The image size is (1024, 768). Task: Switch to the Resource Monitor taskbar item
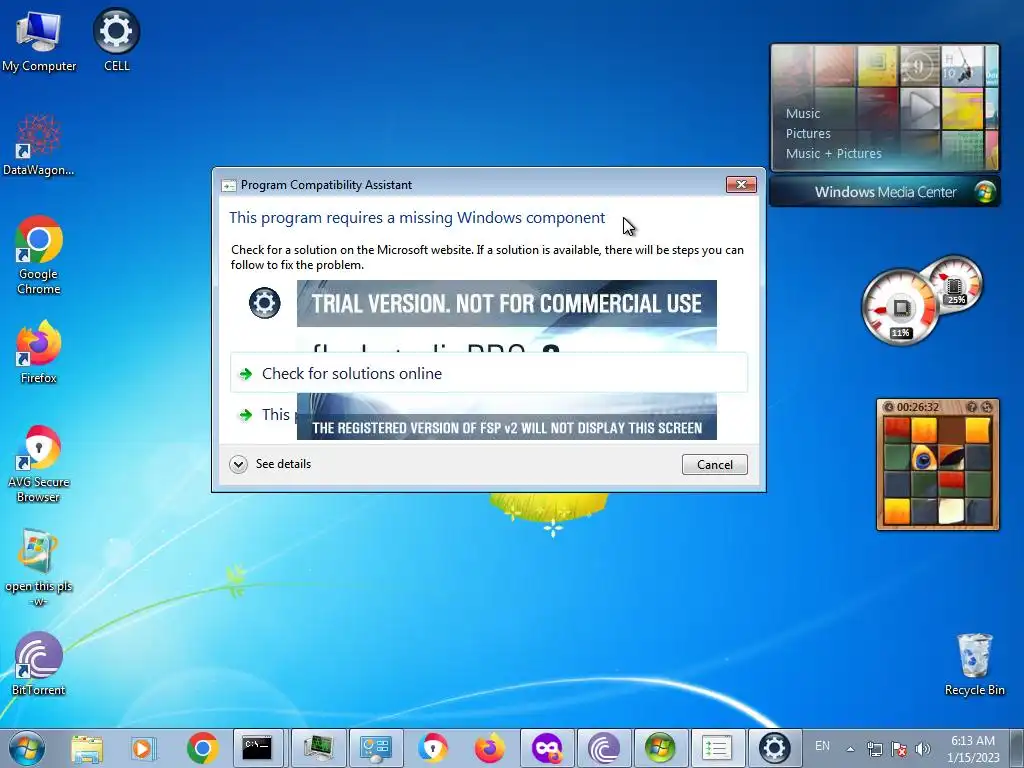pos(318,748)
